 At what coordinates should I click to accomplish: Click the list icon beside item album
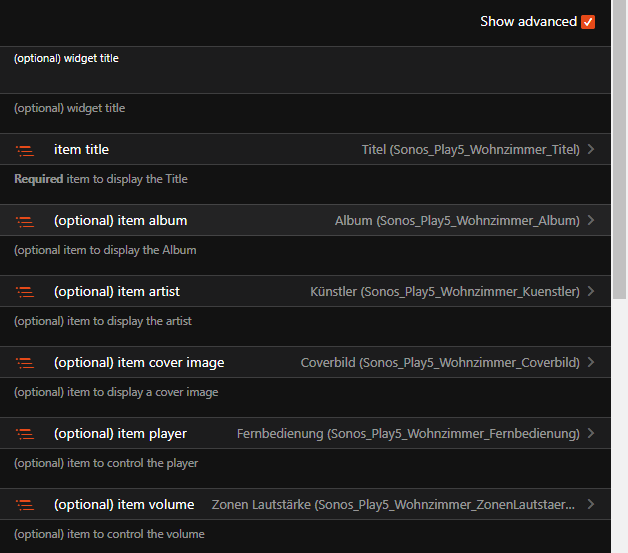click(25, 221)
